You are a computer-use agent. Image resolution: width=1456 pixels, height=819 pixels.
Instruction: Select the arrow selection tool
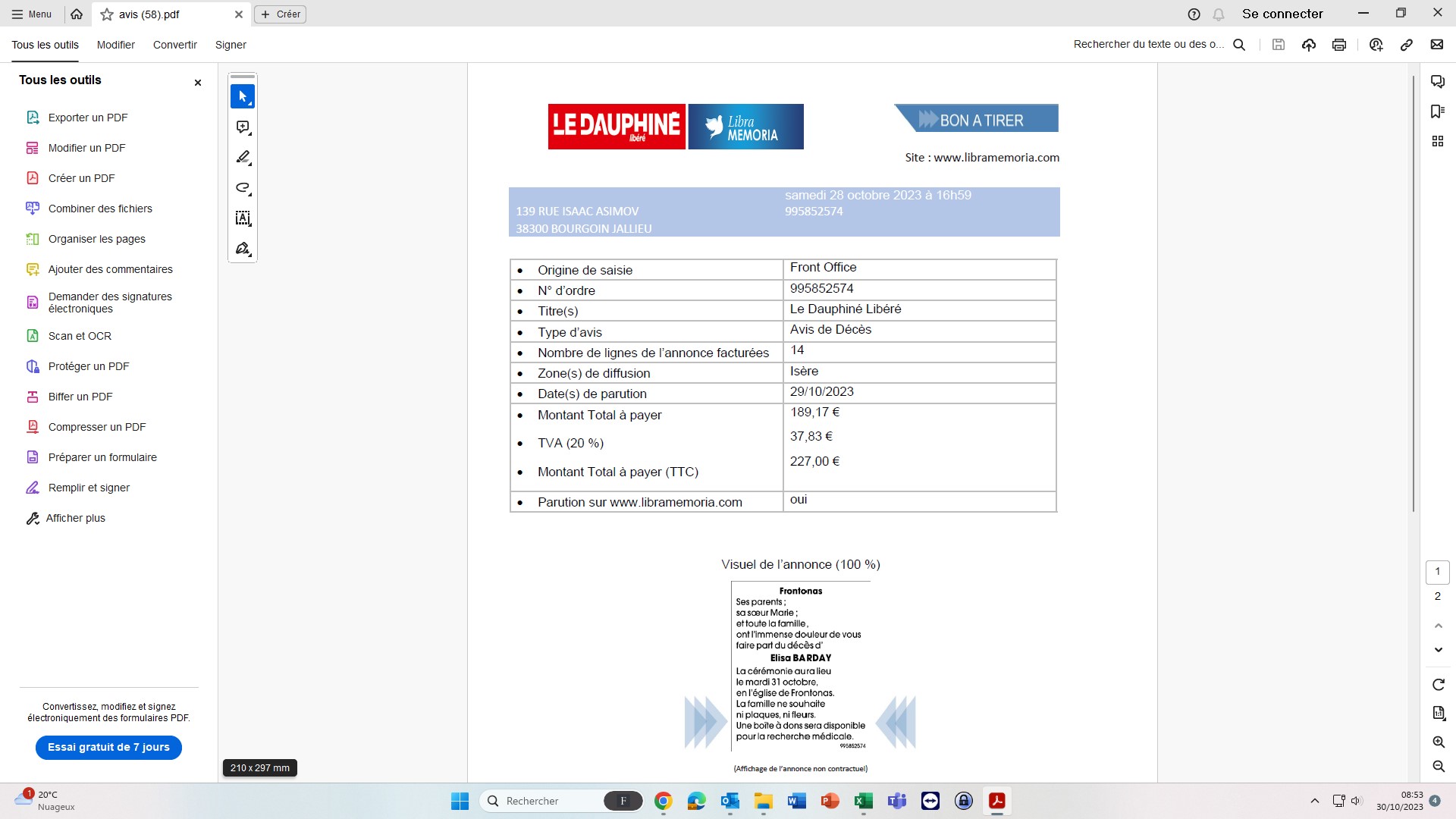click(x=243, y=97)
